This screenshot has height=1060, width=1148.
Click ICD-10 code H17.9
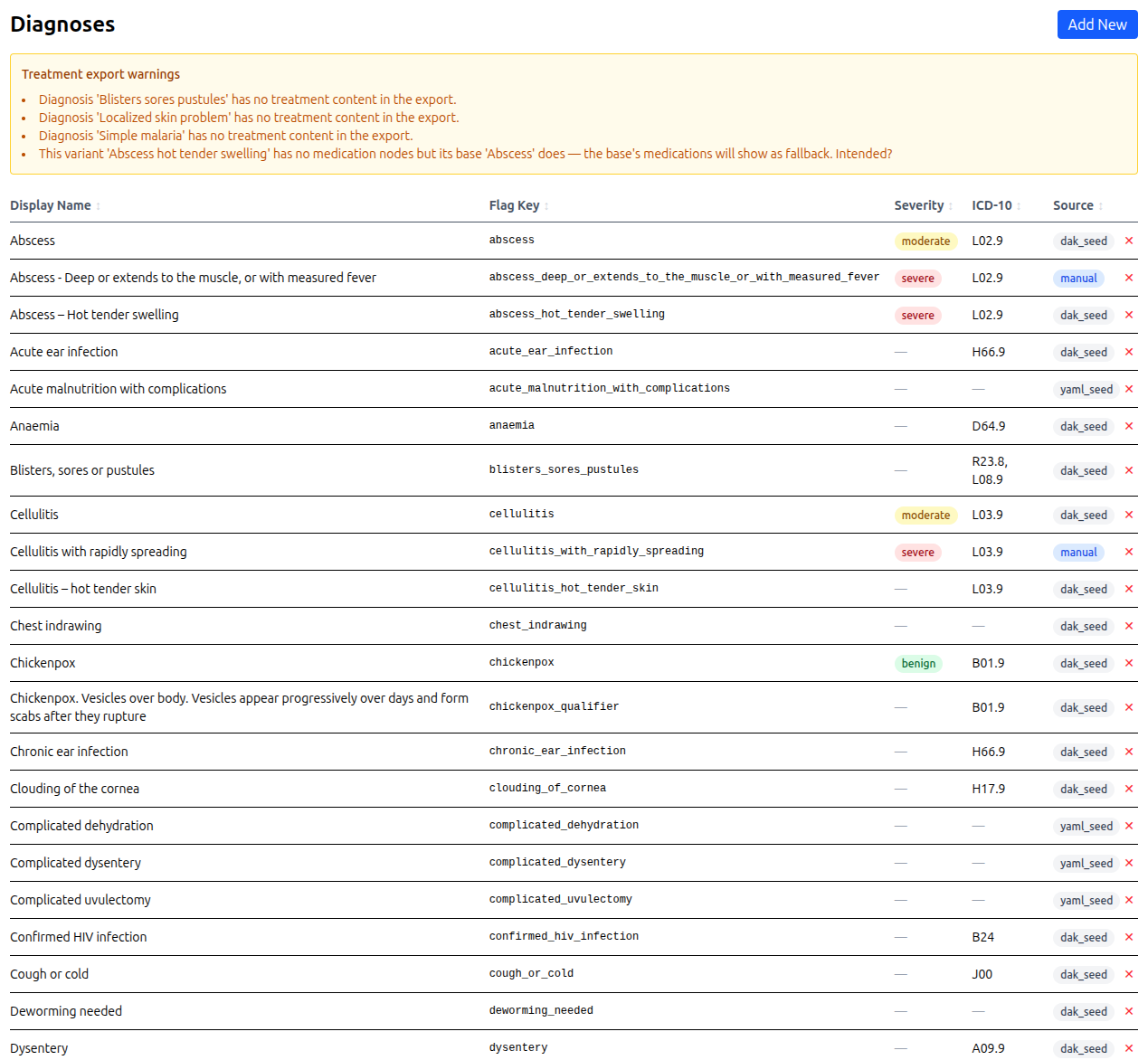click(x=989, y=789)
